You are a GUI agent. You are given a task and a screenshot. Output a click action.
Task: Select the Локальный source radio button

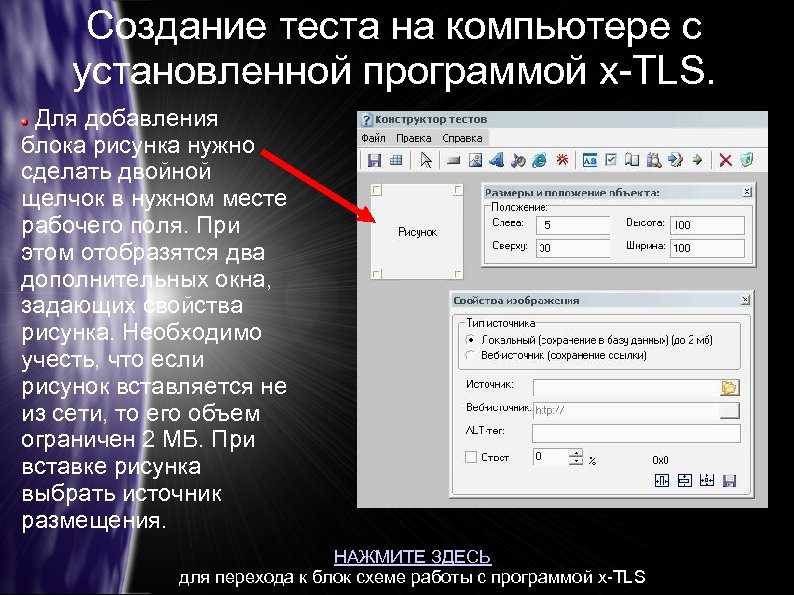[x=470, y=340]
